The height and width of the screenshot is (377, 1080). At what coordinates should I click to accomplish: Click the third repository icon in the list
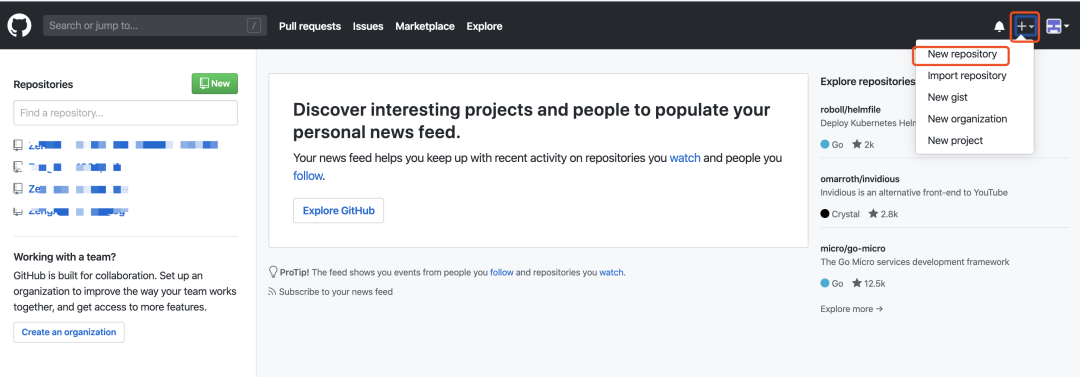point(18,188)
